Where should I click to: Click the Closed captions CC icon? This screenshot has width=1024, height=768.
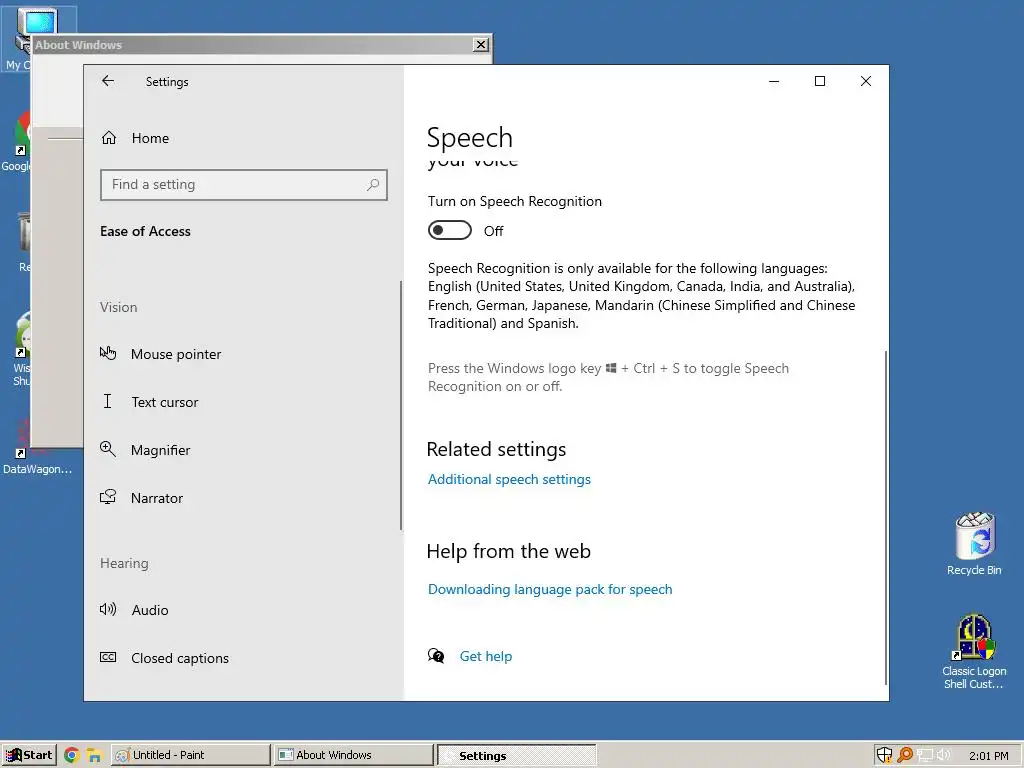pos(108,657)
